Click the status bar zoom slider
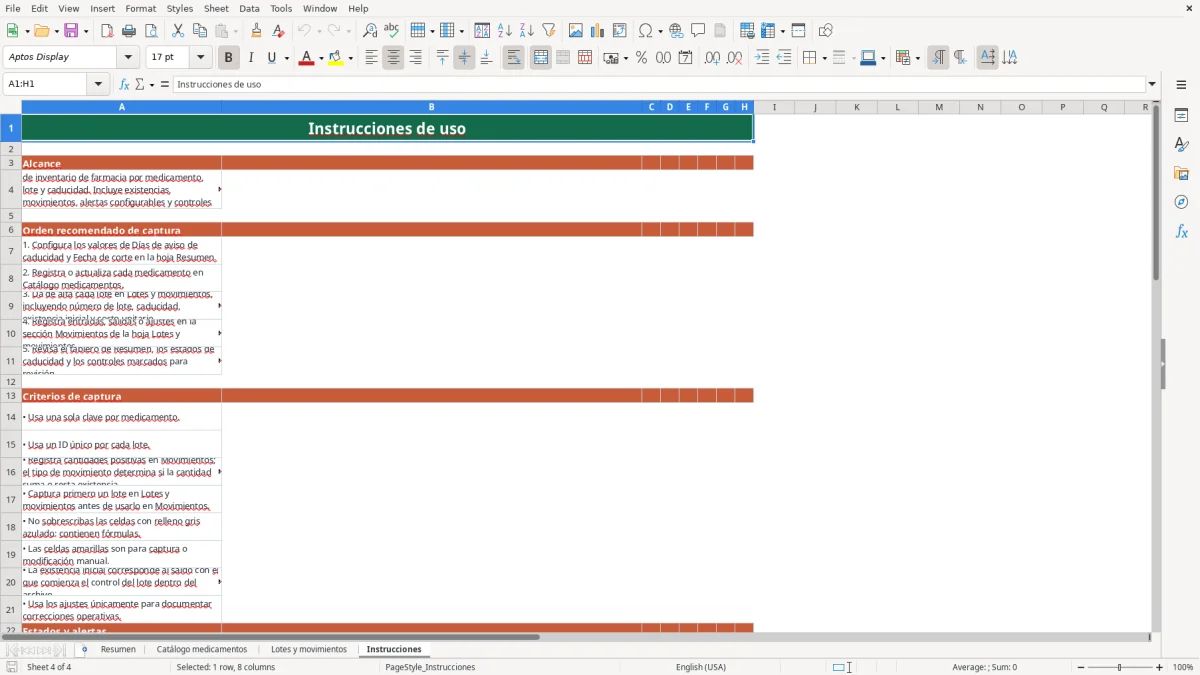Screen dimensions: 1200x675 [x=1118, y=667]
